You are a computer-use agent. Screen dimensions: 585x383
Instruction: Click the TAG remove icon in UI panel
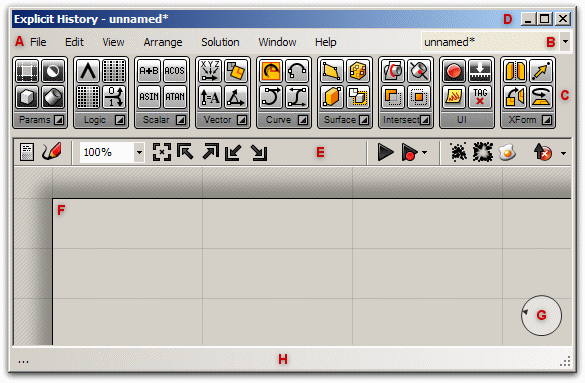(480, 97)
